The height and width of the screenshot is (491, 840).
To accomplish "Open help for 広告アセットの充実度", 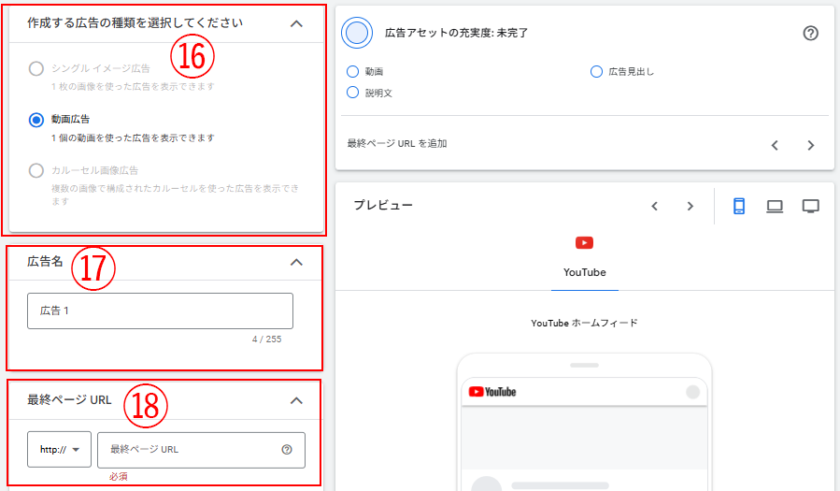I will coord(811,33).
